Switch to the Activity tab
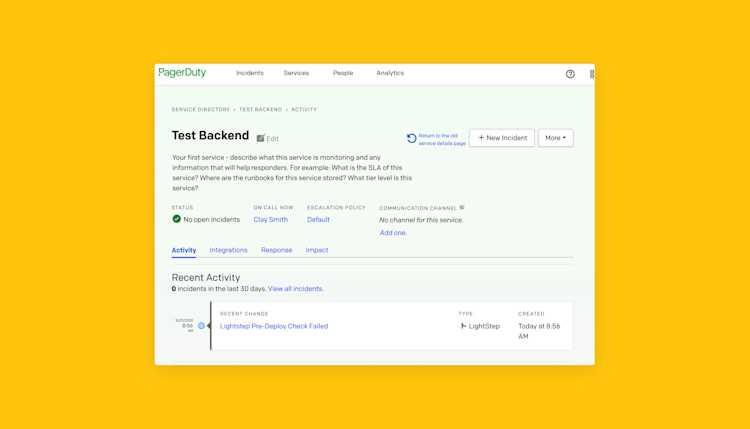This screenshot has height=429, width=750. [184, 250]
